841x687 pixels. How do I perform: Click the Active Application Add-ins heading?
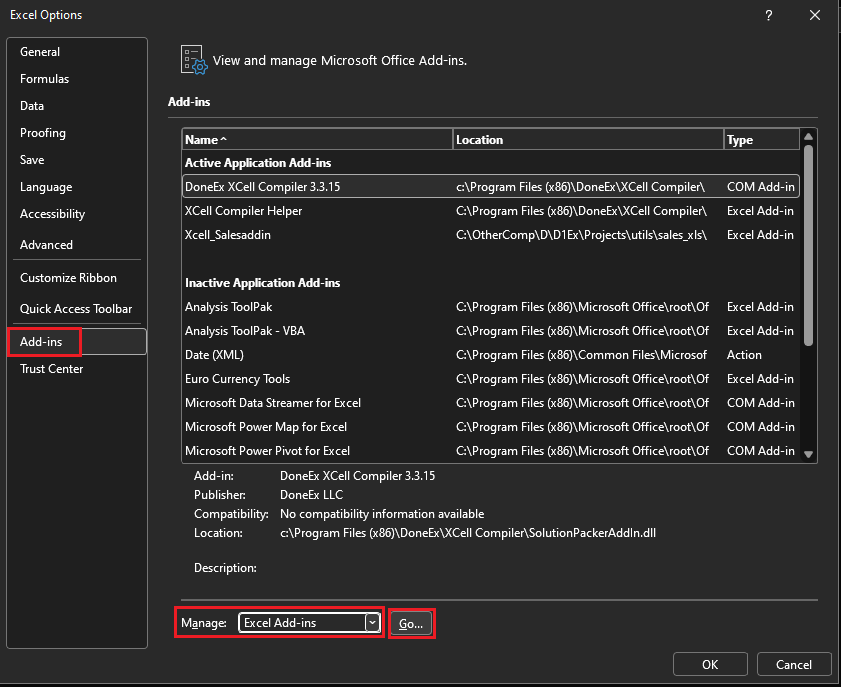pos(258,163)
